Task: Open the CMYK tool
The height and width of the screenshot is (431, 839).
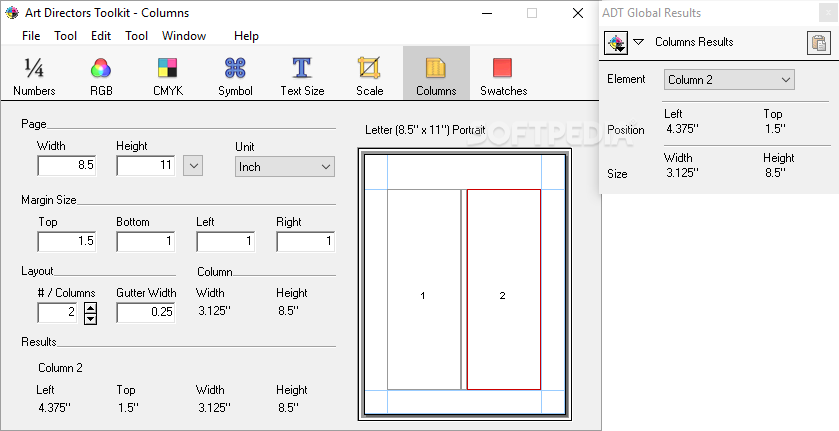Action: [x=168, y=77]
